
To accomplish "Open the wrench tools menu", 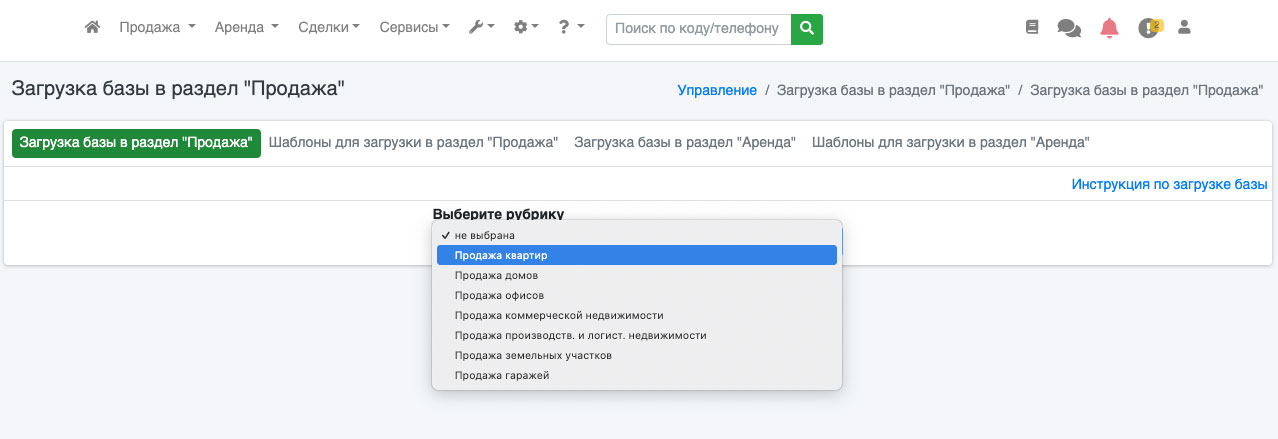I will (x=481, y=28).
